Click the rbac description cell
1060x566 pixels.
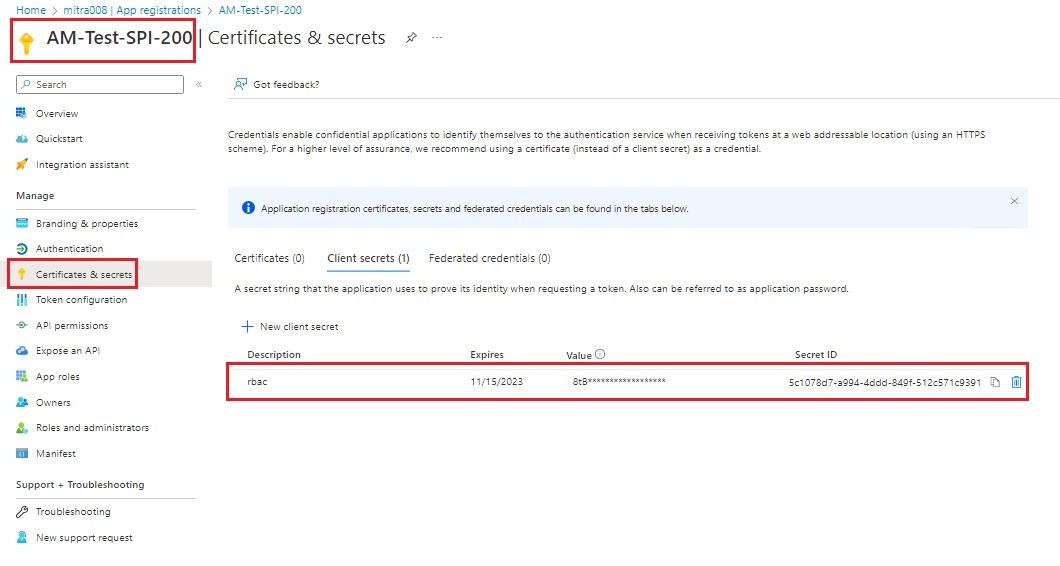[257, 382]
